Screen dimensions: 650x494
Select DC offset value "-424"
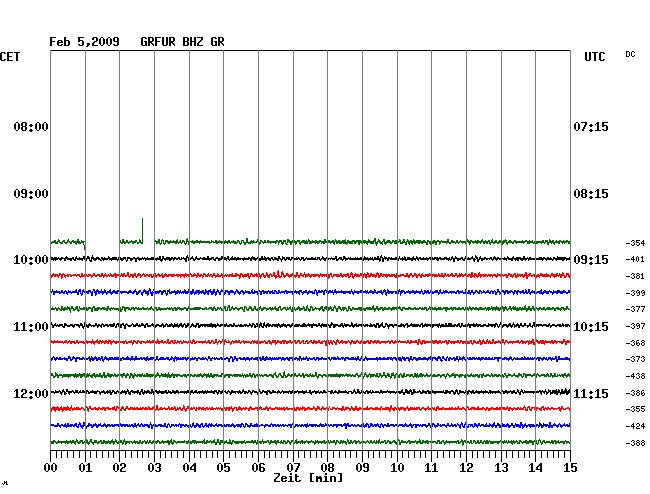[x=635, y=426]
